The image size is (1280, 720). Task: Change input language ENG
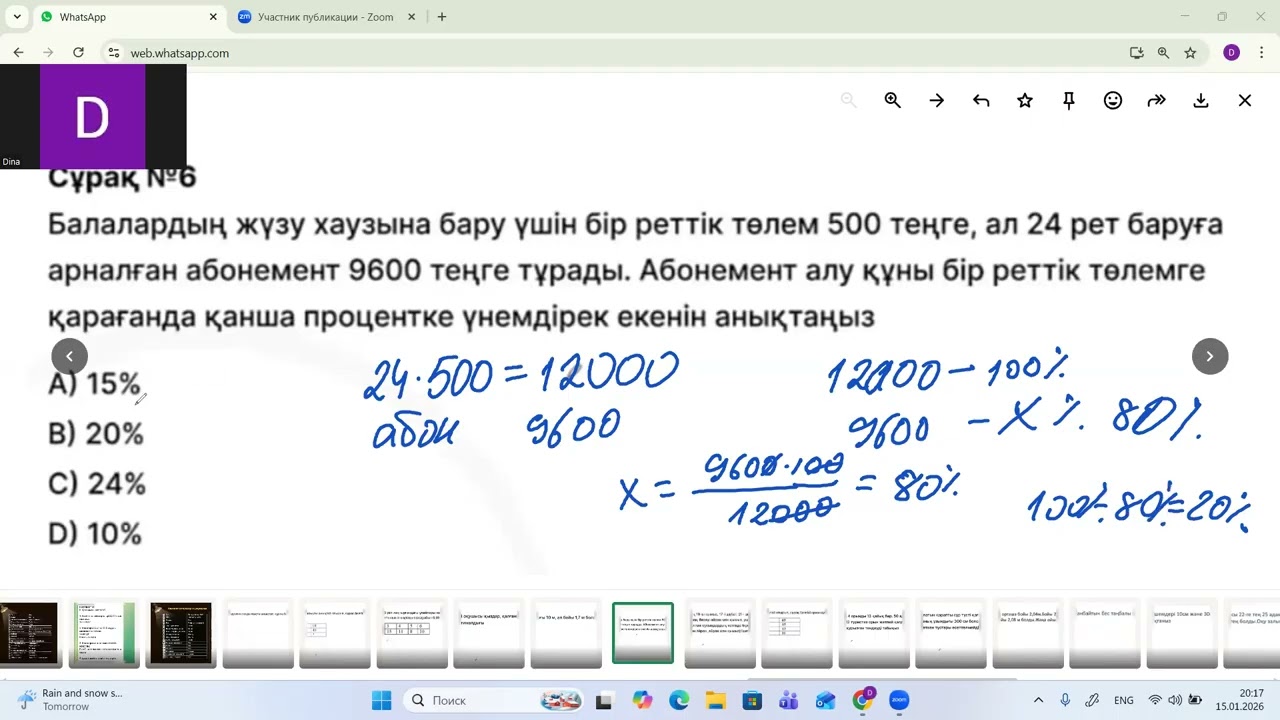pyautogui.click(x=1123, y=700)
